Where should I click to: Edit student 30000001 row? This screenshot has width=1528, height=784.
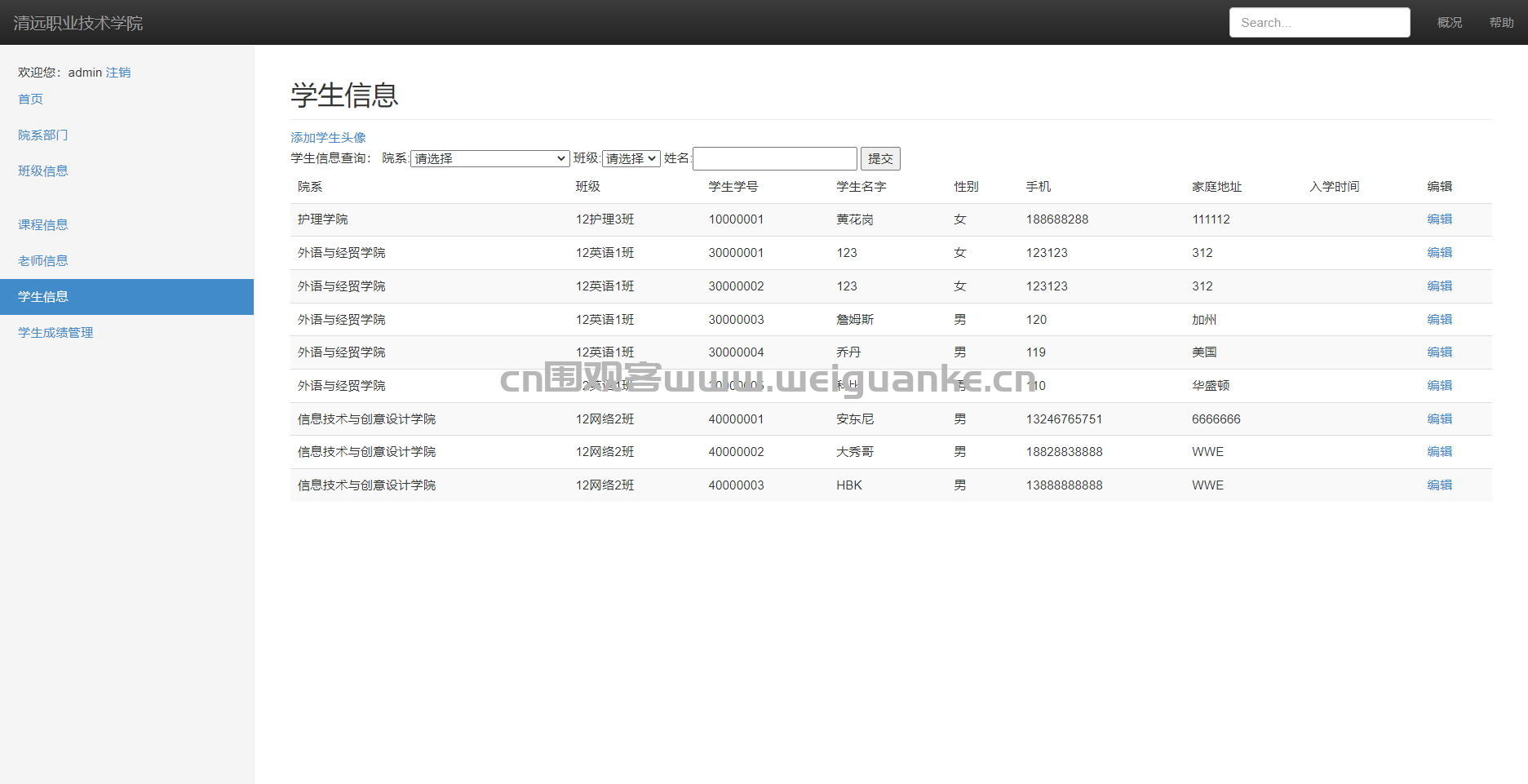coord(1439,252)
